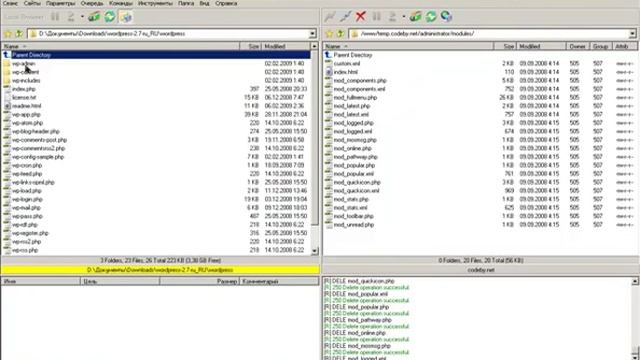Open the Вид menu

pyautogui.click(x=204, y=3)
